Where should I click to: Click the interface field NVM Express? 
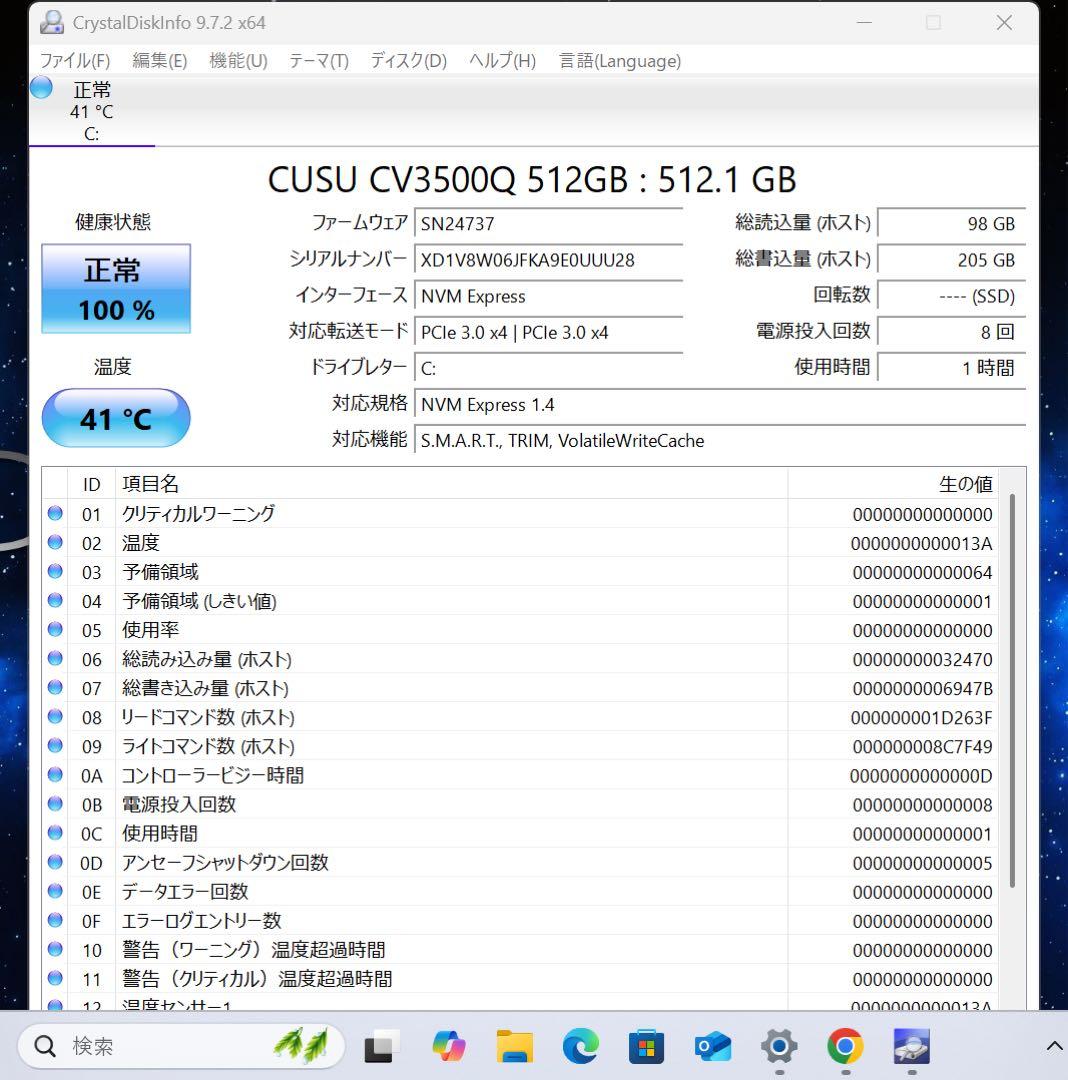click(x=548, y=296)
